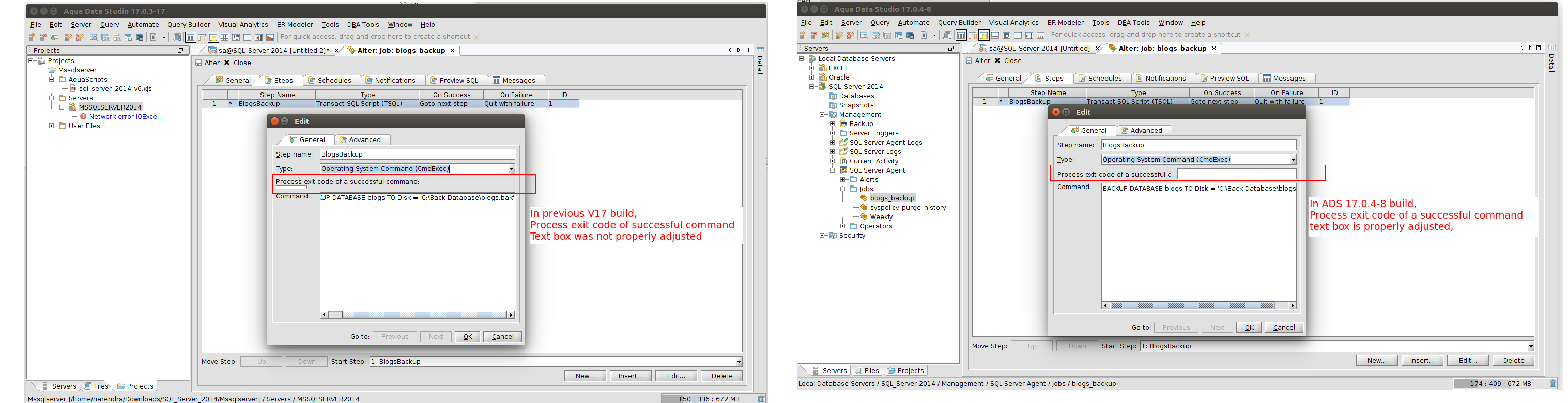Select the Weekly job in the right window tree
Screen dimensions: 1568x403
coord(881,216)
